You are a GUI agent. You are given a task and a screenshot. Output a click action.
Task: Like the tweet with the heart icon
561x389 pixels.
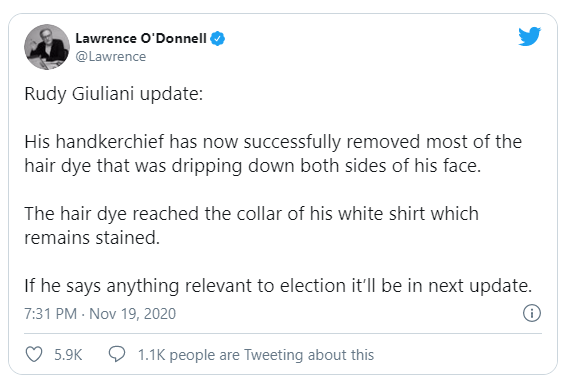(34, 354)
